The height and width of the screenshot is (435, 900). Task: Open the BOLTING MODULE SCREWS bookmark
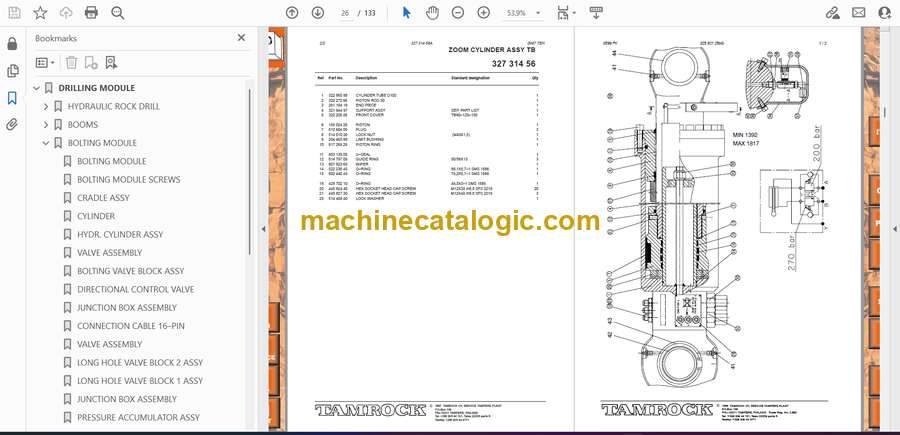(x=129, y=180)
